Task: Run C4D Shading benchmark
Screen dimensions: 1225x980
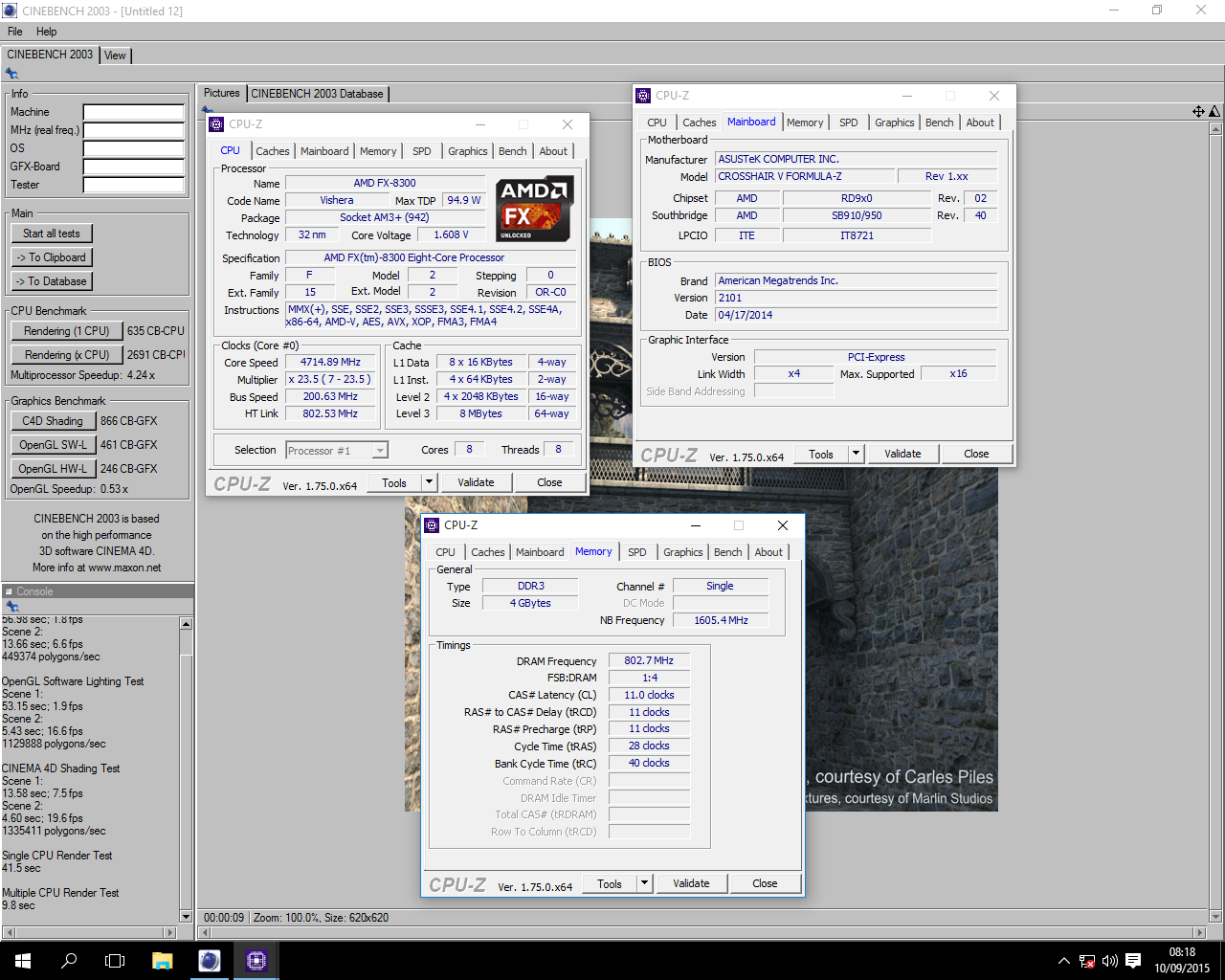Action: (53, 421)
